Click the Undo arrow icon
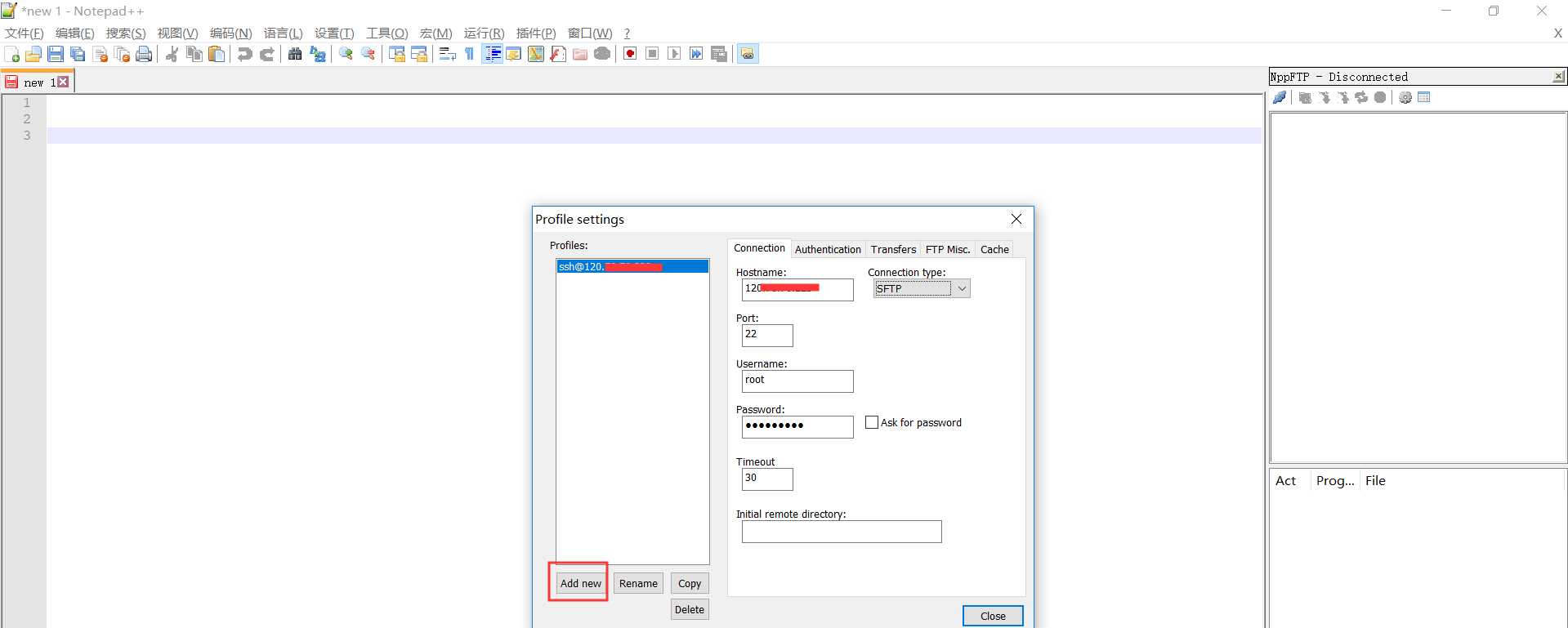Screen dimensions: 1568x628 click(x=244, y=54)
